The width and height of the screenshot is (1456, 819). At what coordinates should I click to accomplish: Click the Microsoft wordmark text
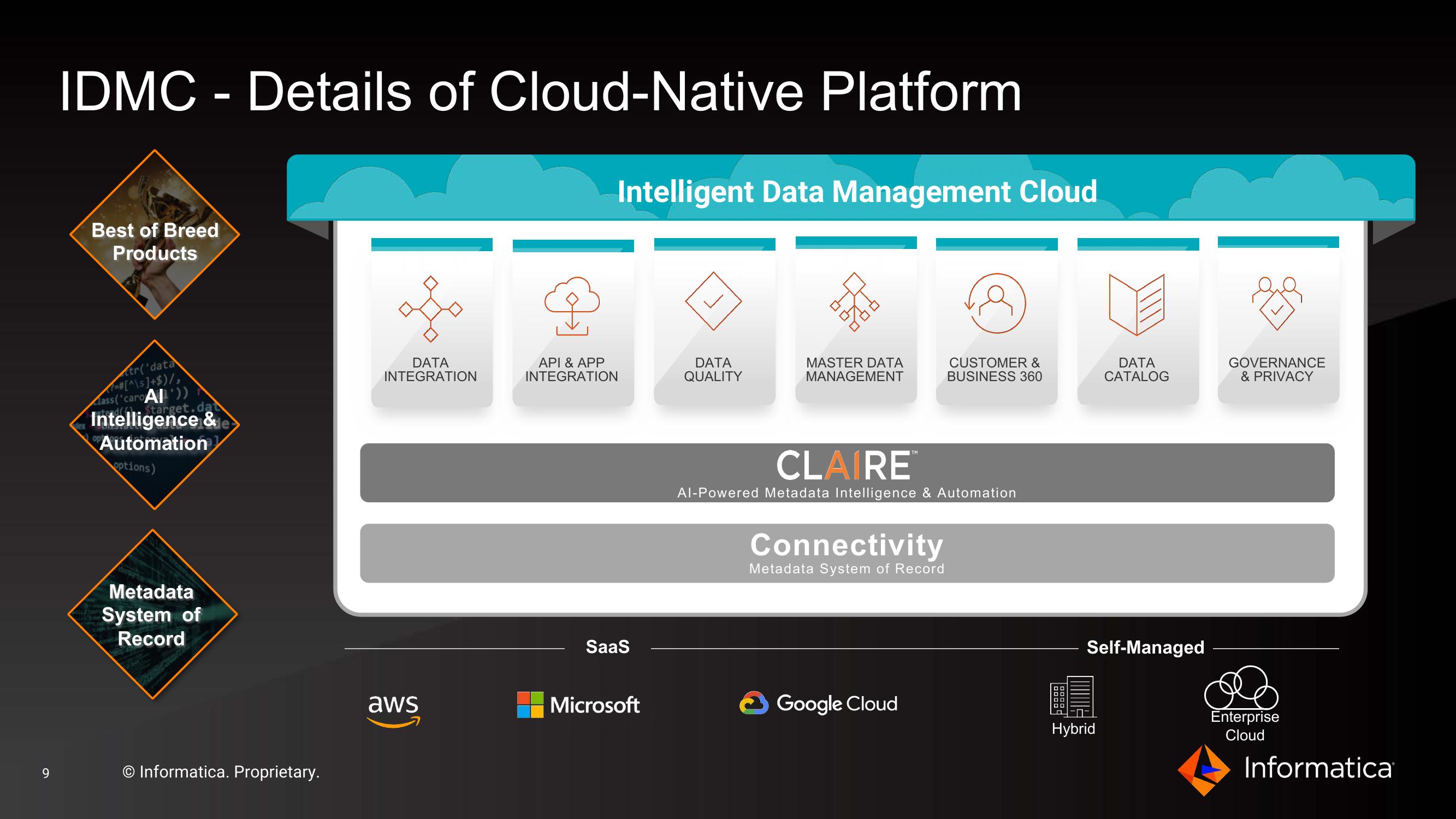point(595,705)
